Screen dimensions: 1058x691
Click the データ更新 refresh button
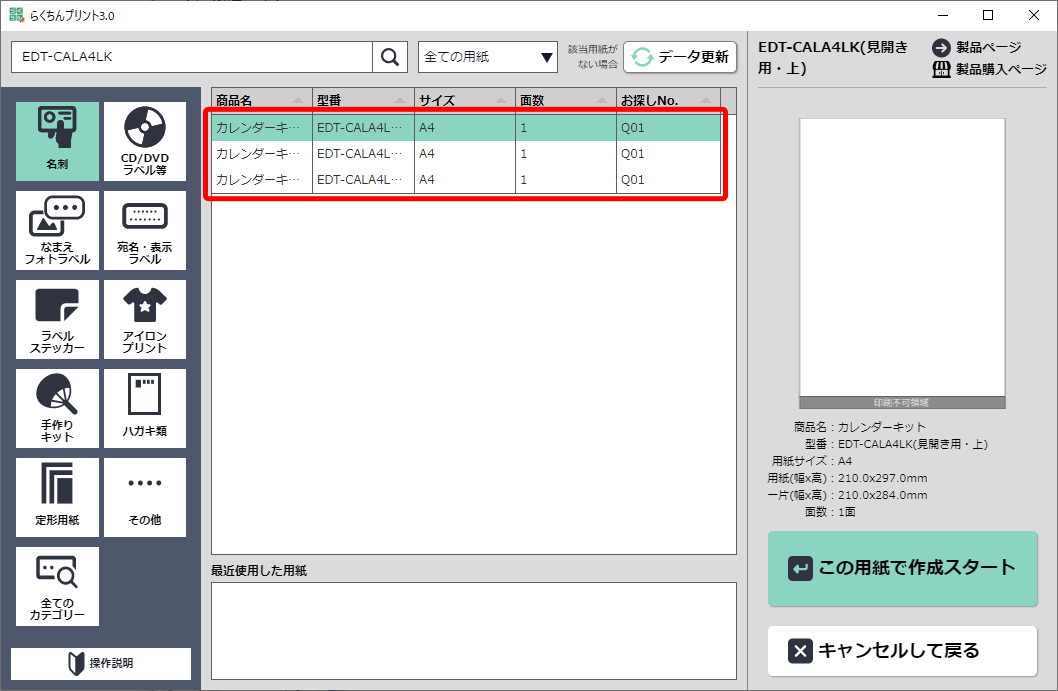(680, 57)
